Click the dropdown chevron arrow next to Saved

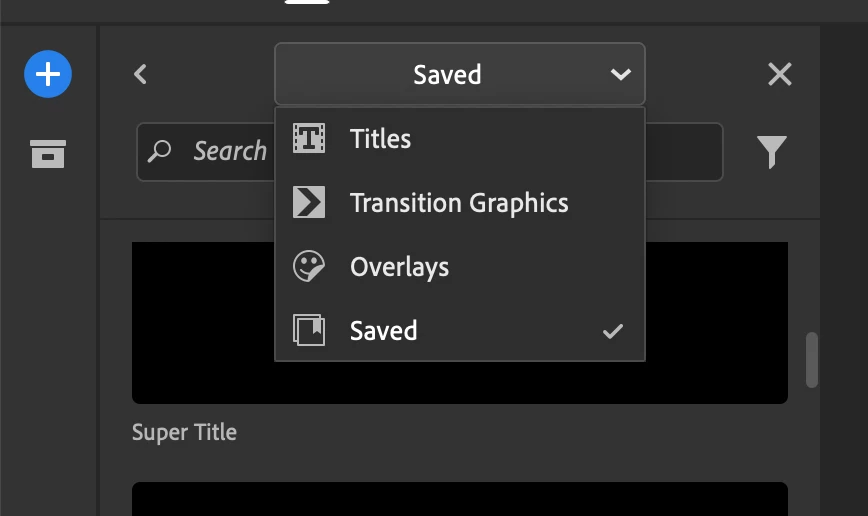point(621,74)
